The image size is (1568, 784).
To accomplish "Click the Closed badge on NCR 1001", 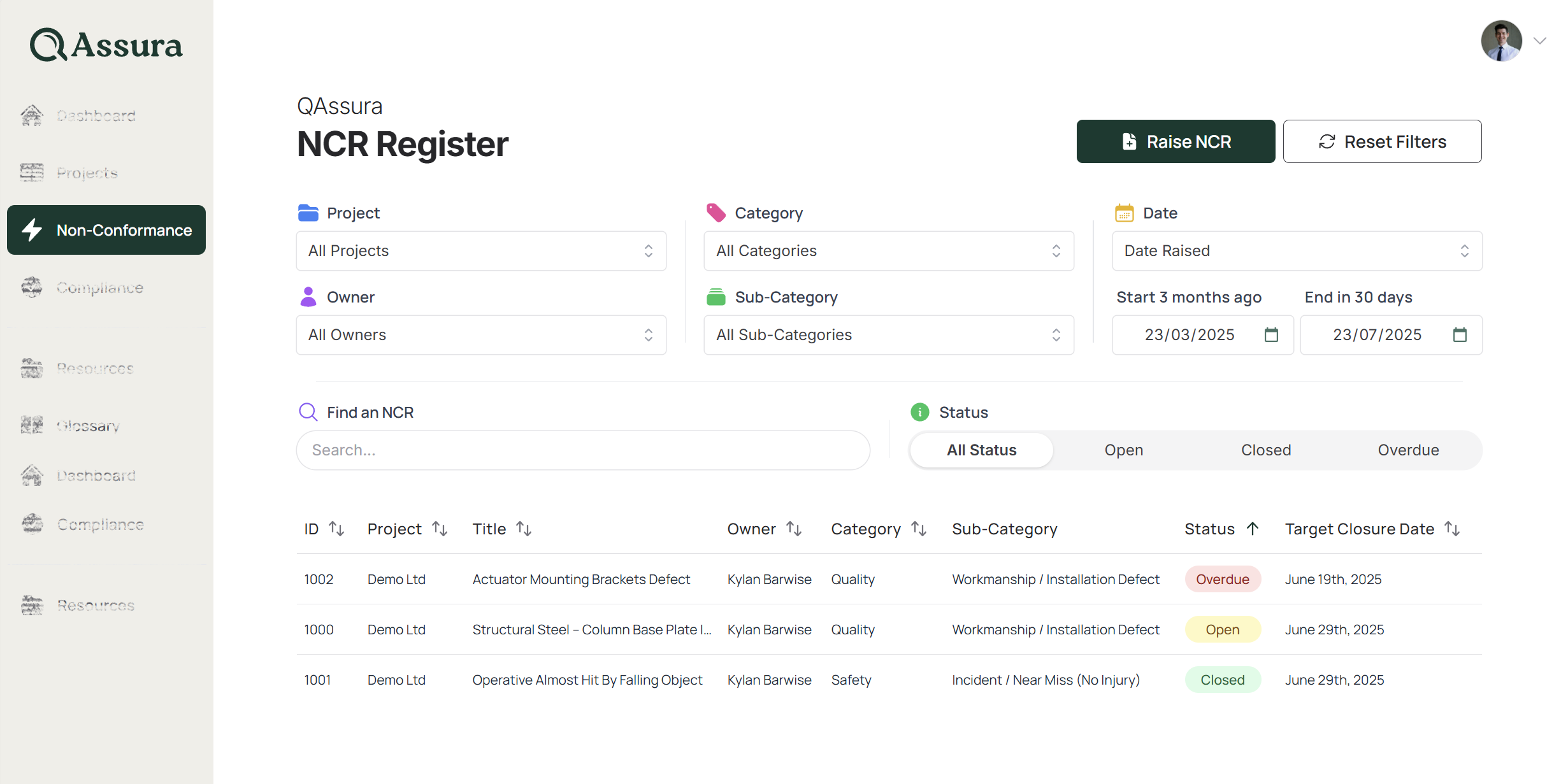I will tap(1223, 680).
